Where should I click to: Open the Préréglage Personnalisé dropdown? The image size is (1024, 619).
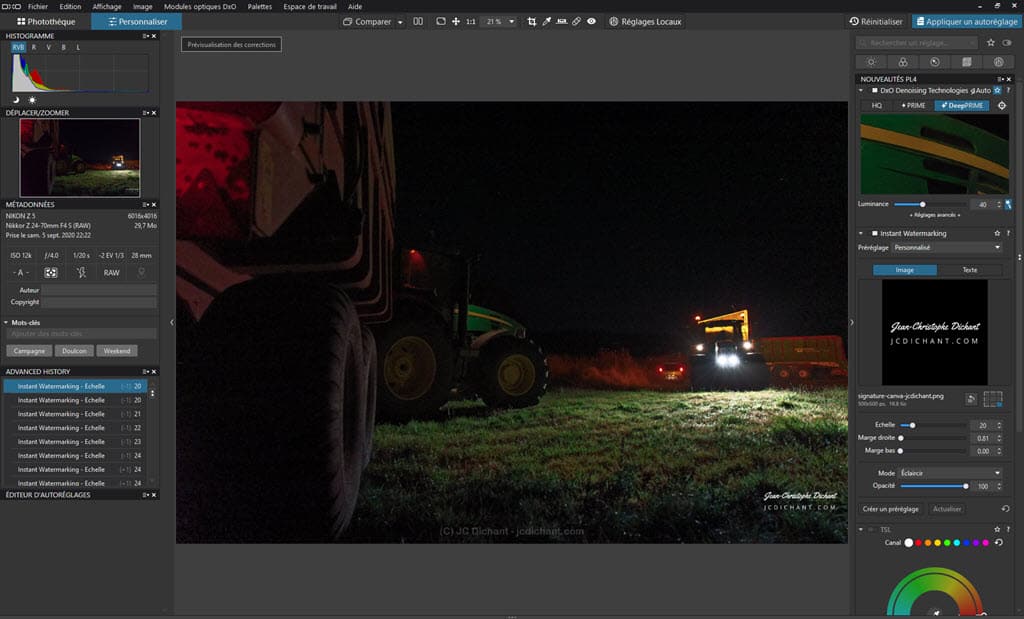tap(947, 247)
